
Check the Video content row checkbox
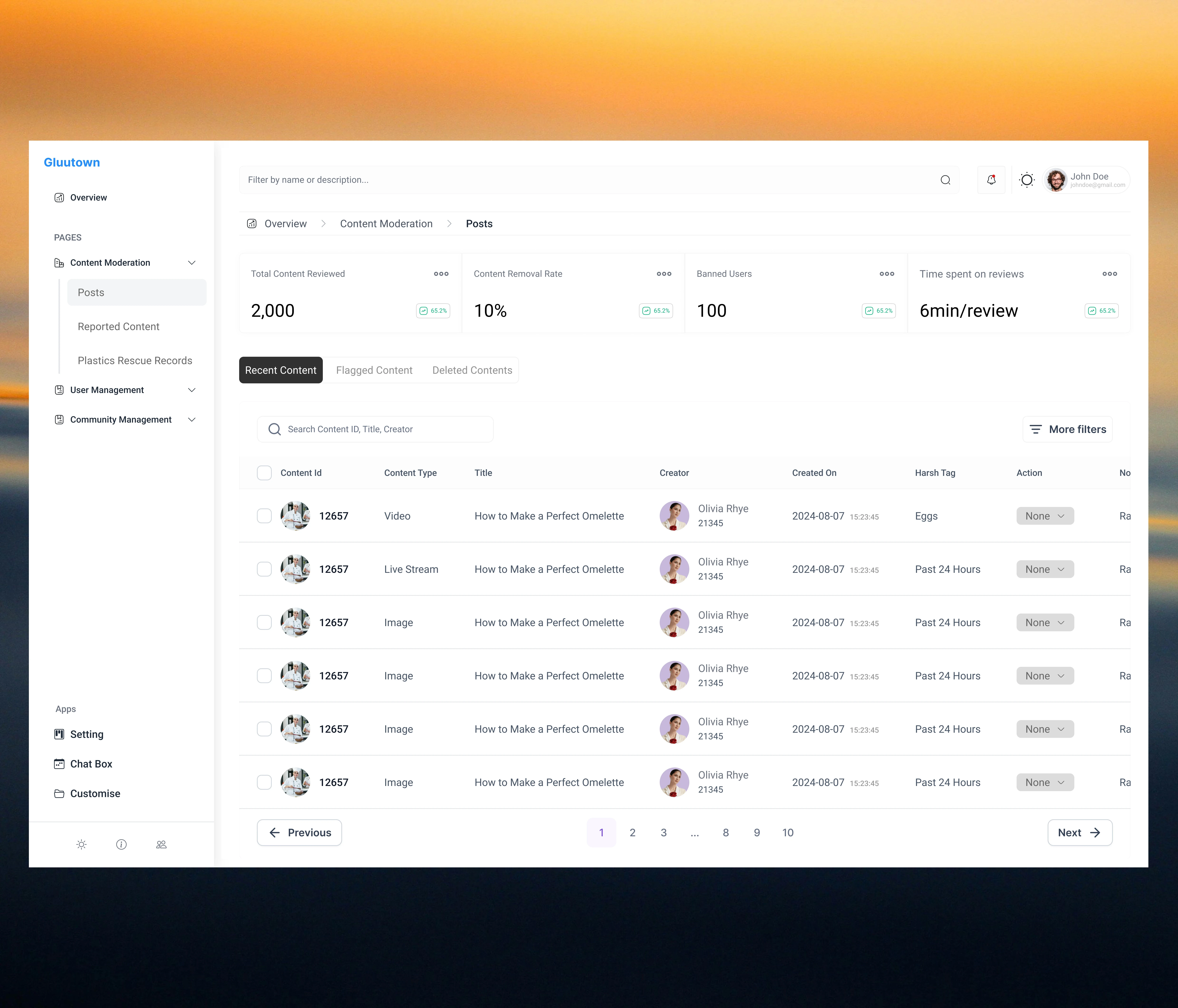[x=264, y=516]
